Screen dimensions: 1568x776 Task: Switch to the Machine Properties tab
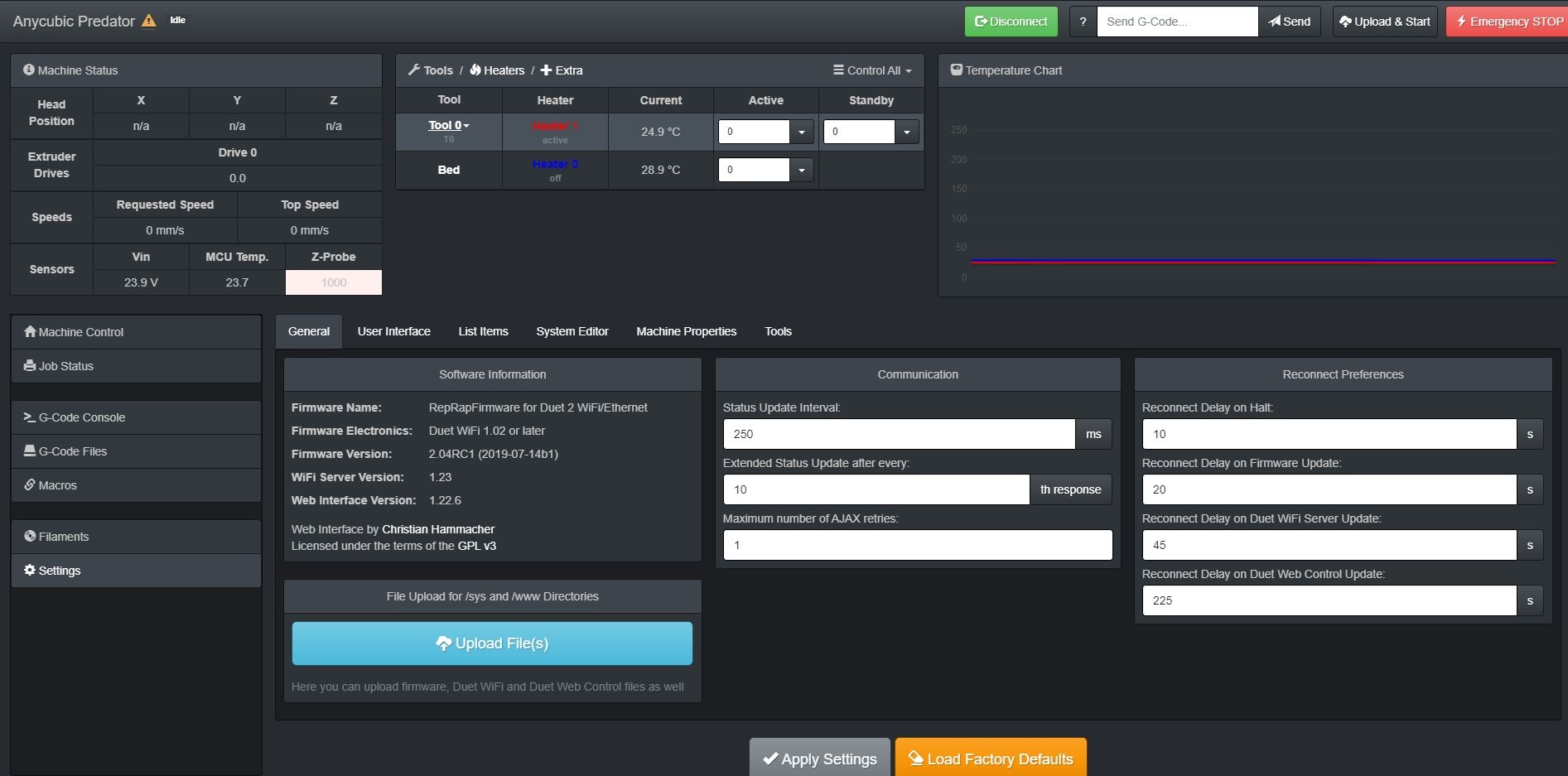click(687, 331)
